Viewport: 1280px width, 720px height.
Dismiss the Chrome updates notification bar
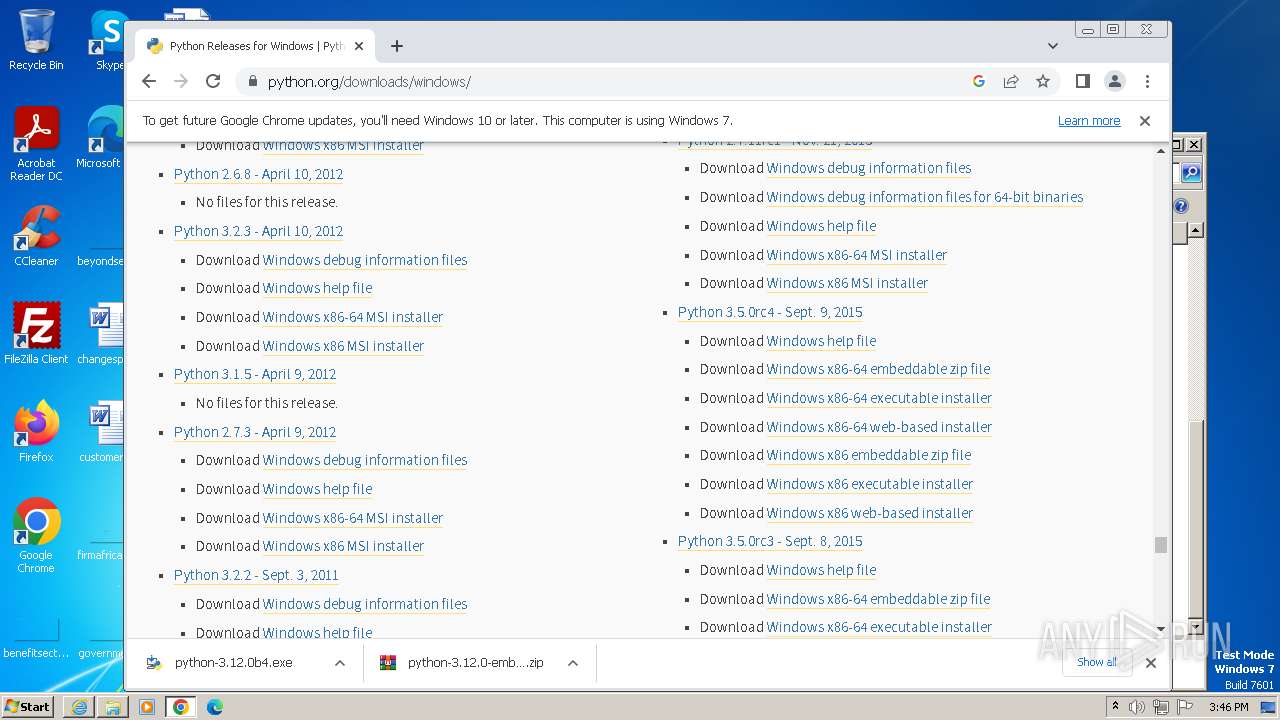click(1145, 120)
